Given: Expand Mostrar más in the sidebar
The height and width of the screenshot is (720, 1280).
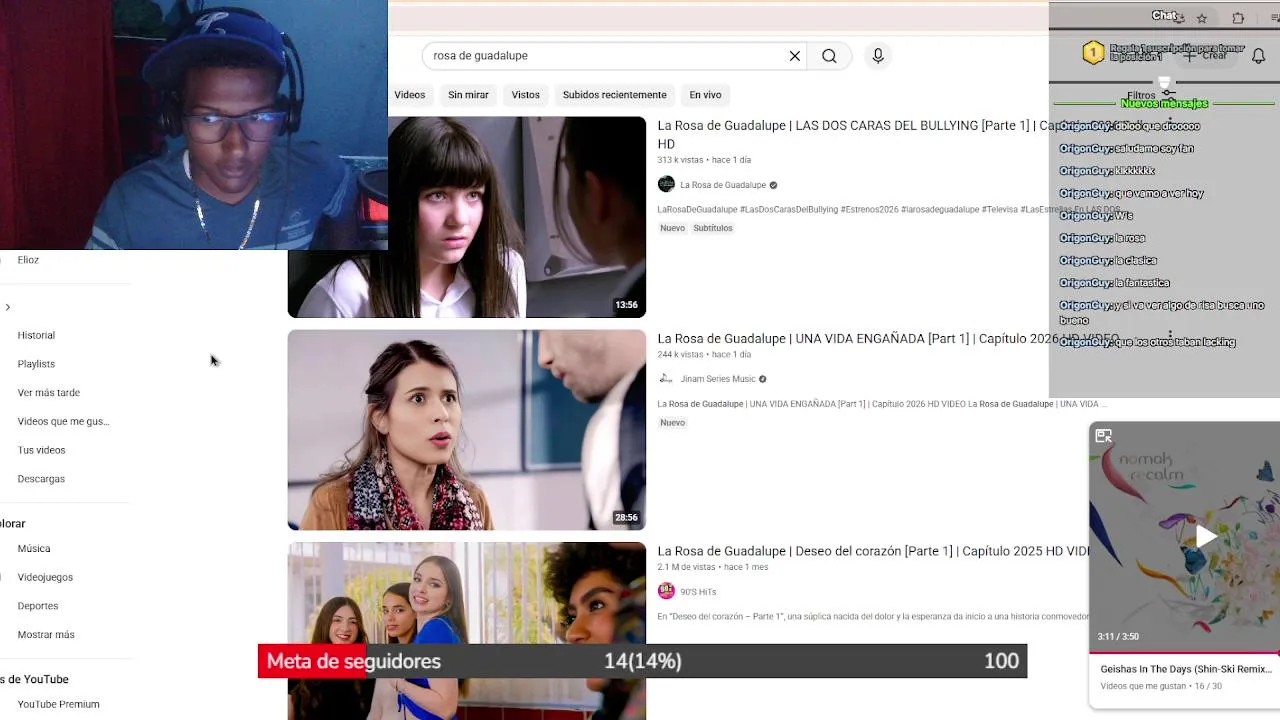Looking at the screenshot, I should 46,635.
